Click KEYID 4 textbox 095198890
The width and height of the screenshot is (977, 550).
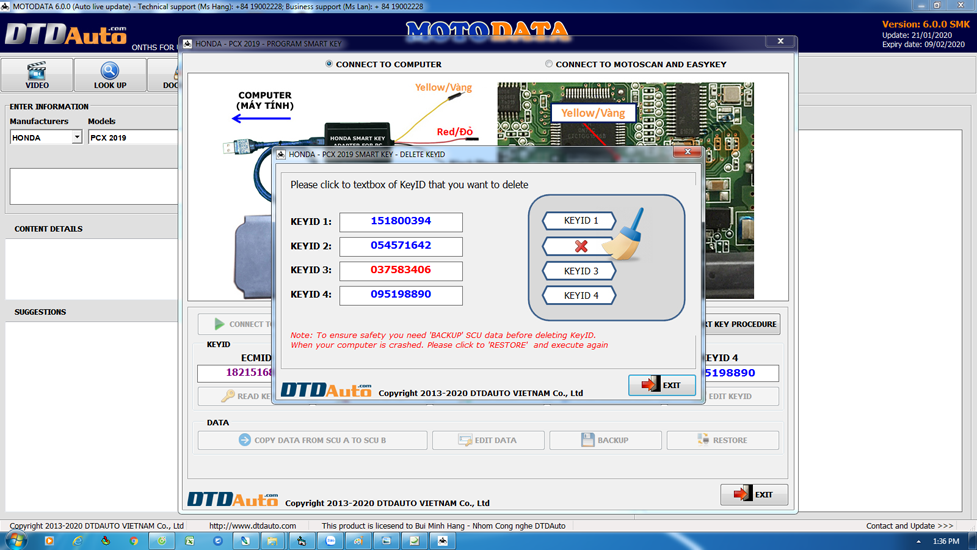tap(401, 295)
